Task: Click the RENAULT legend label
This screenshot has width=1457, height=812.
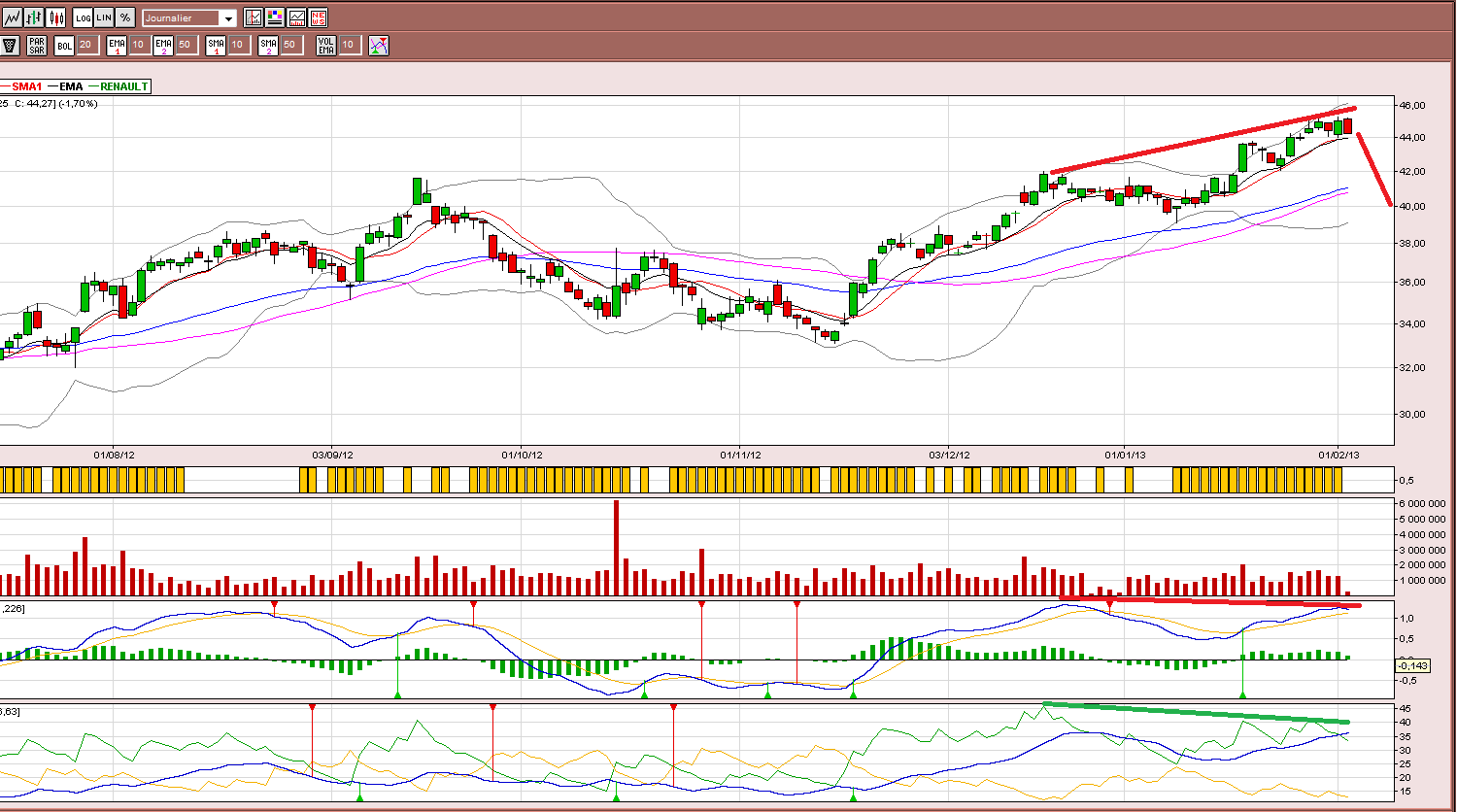Action: point(125,86)
